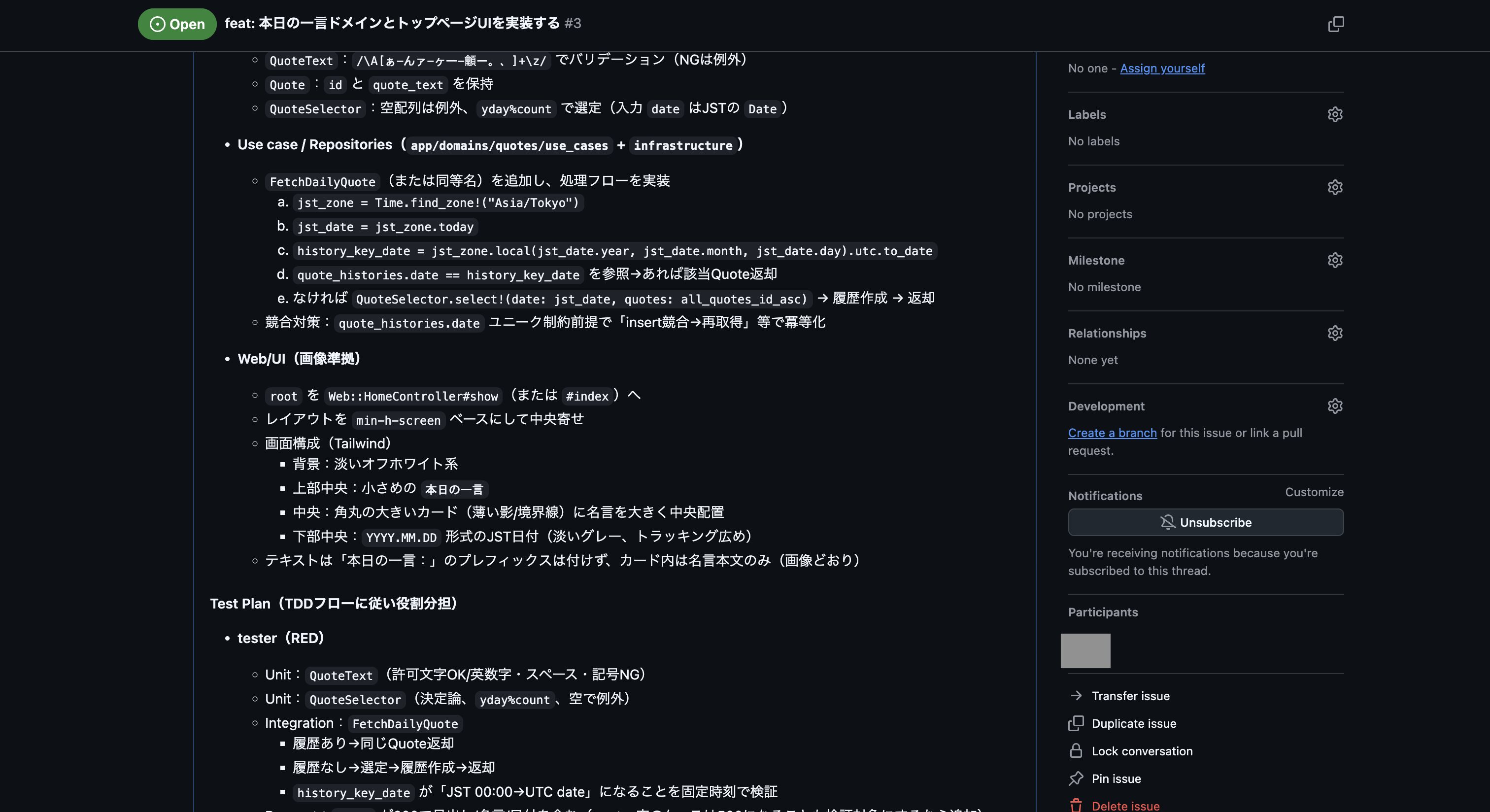Click the Pin issue pin icon
Viewport: 1490px width, 812px height.
[1076, 778]
